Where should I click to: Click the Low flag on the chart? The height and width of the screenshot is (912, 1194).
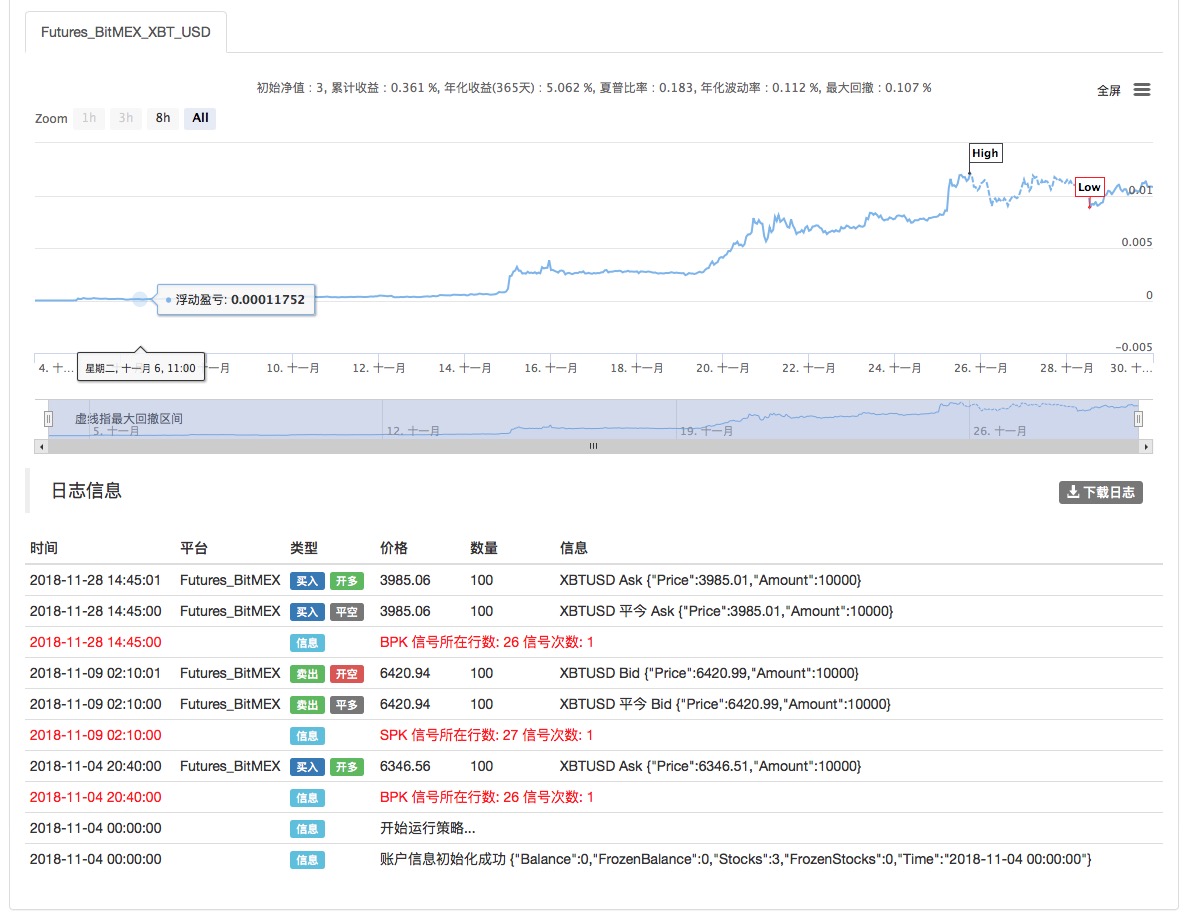(x=1089, y=187)
